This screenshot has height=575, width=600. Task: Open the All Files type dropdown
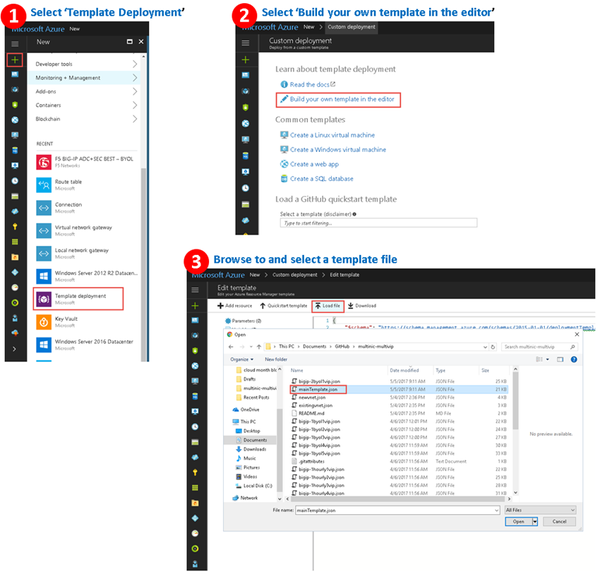[x=540, y=510]
